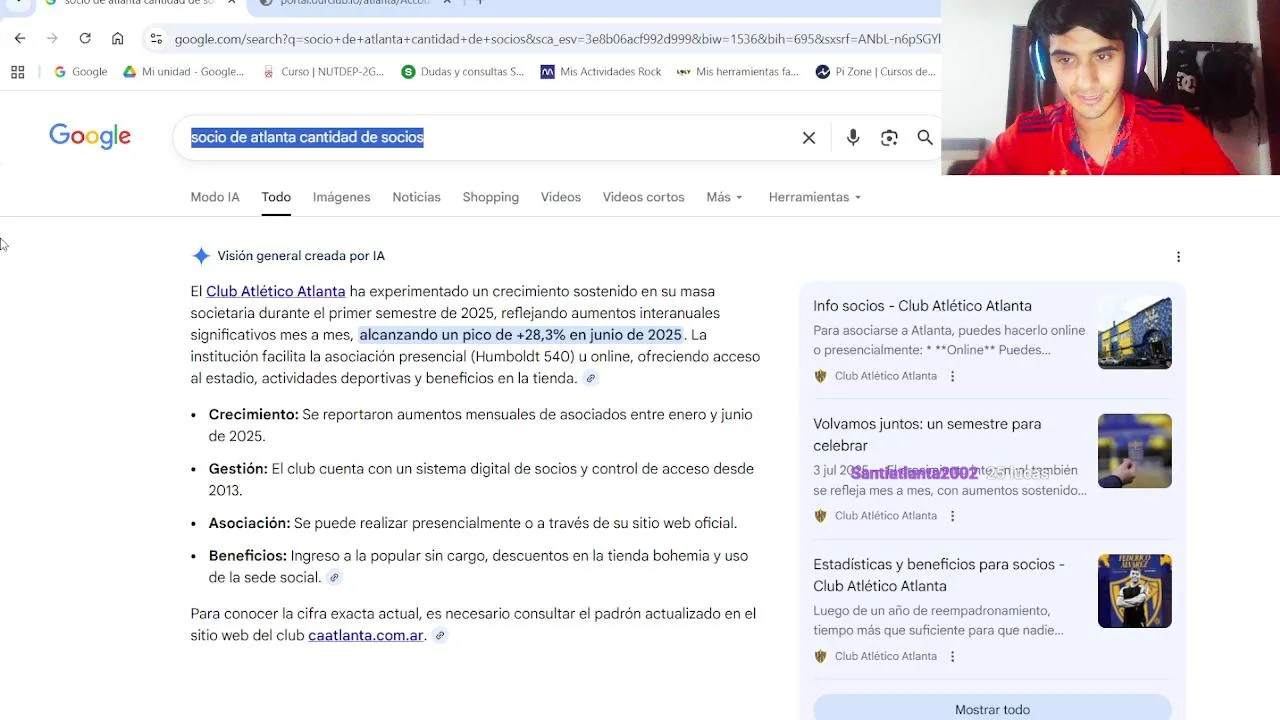Open the caatlanta.com.ar link
Screen dimensions: 1280x720
click(366, 636)
